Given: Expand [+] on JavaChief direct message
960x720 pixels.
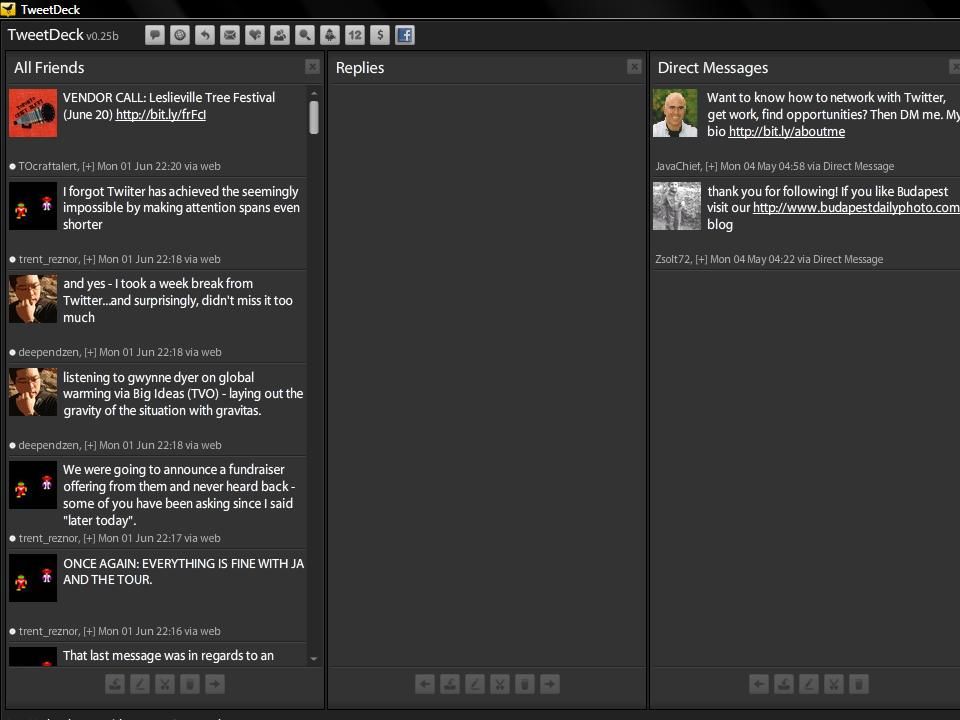Looking at the screenshot, I should coord(711,167).
